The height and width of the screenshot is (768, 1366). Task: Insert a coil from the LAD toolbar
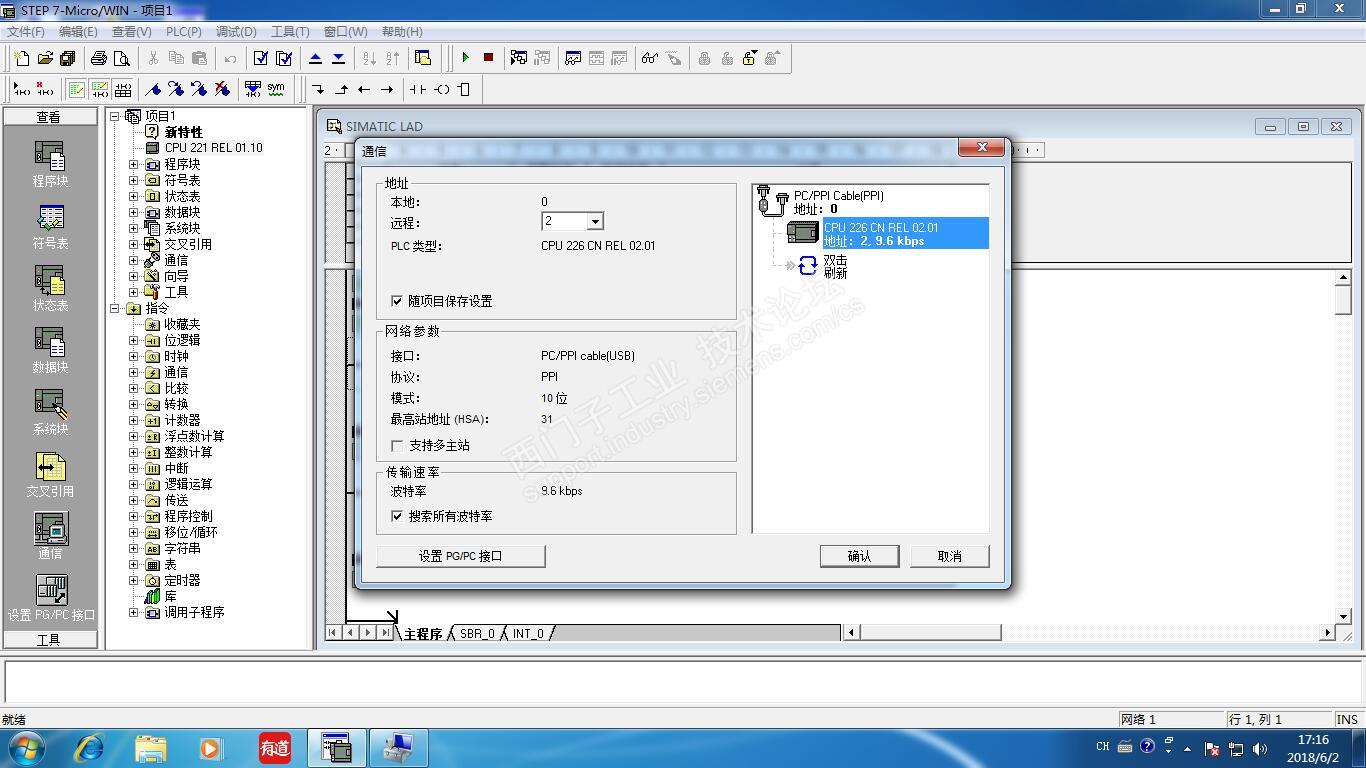[x=441, y=89]
